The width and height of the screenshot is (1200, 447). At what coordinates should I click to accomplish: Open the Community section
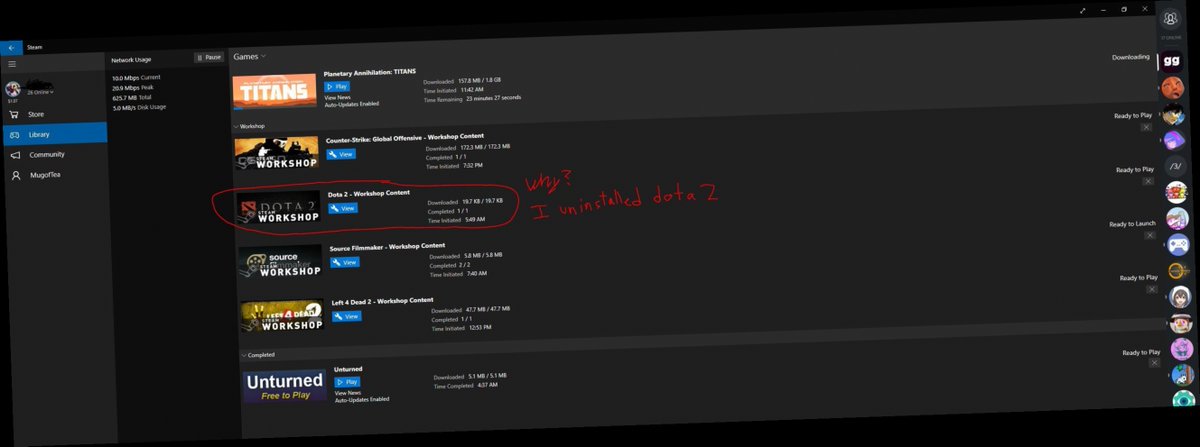(47, 155)
